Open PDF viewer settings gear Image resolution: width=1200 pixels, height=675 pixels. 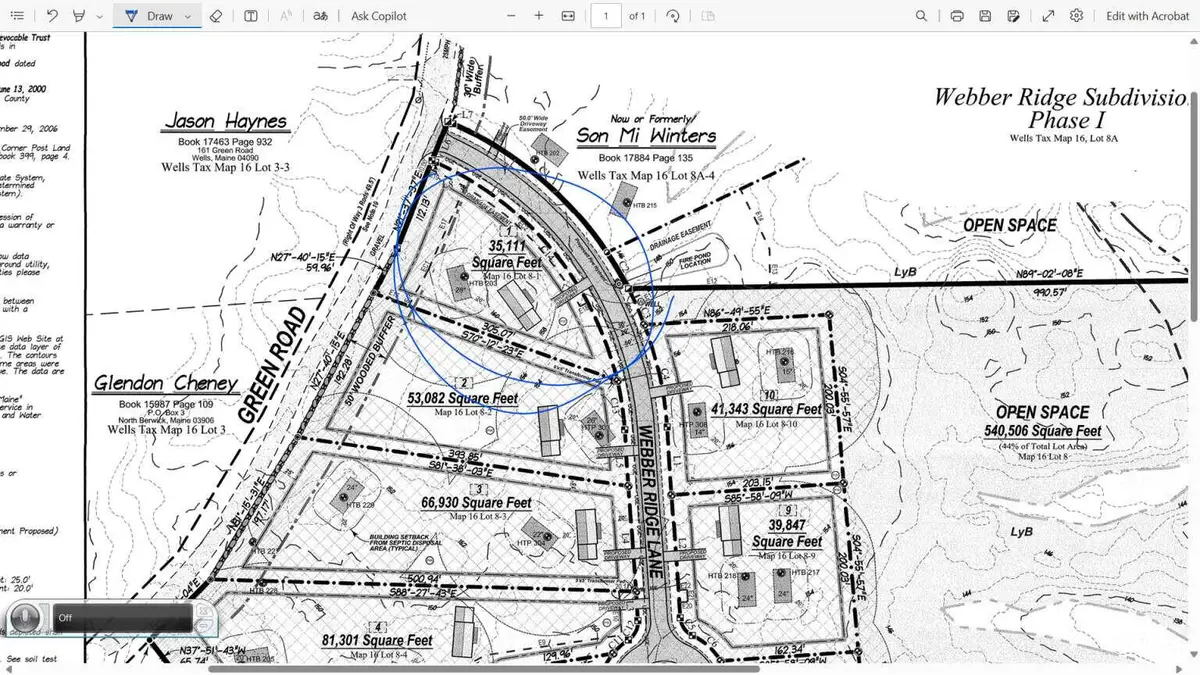pos(1077,16)
